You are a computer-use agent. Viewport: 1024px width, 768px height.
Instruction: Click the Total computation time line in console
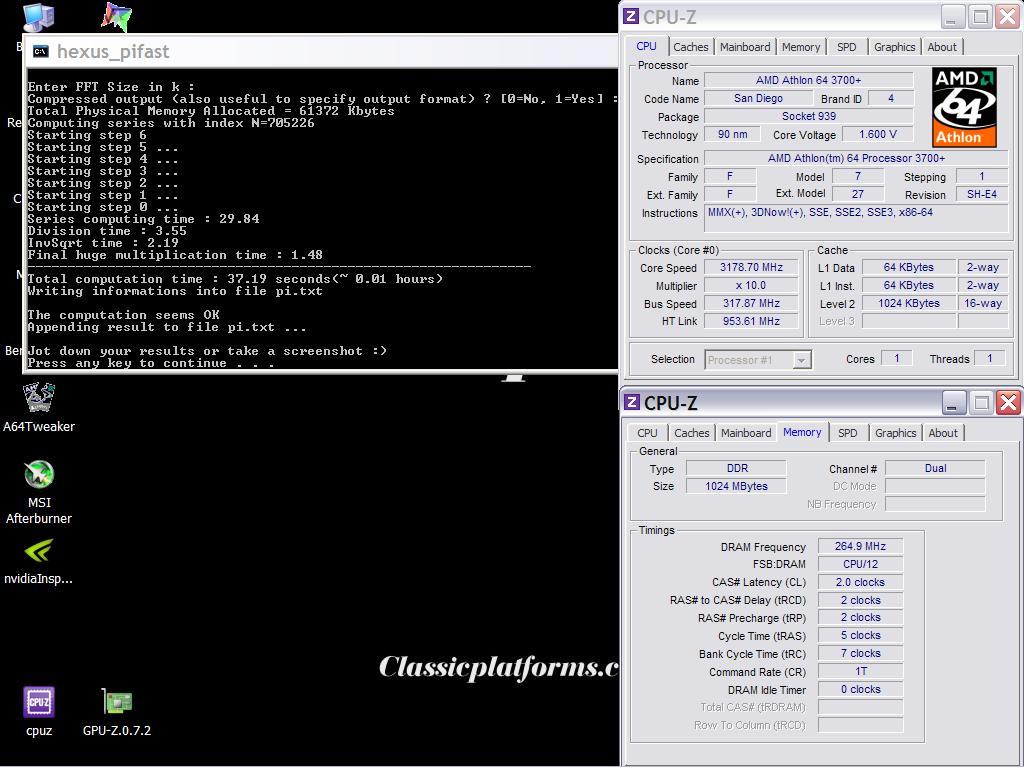point(235,279)
